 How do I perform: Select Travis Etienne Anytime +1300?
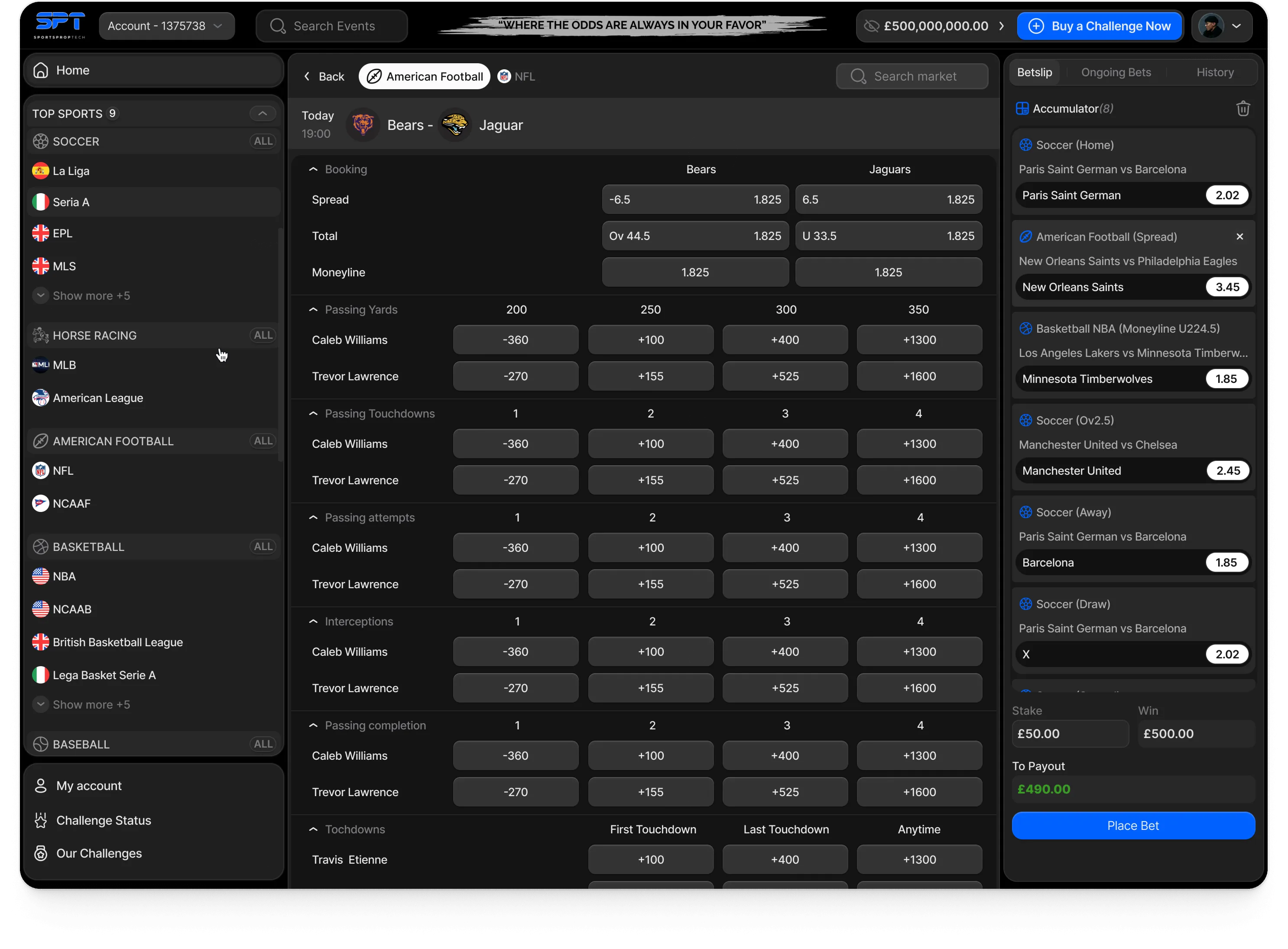point(919,859)
